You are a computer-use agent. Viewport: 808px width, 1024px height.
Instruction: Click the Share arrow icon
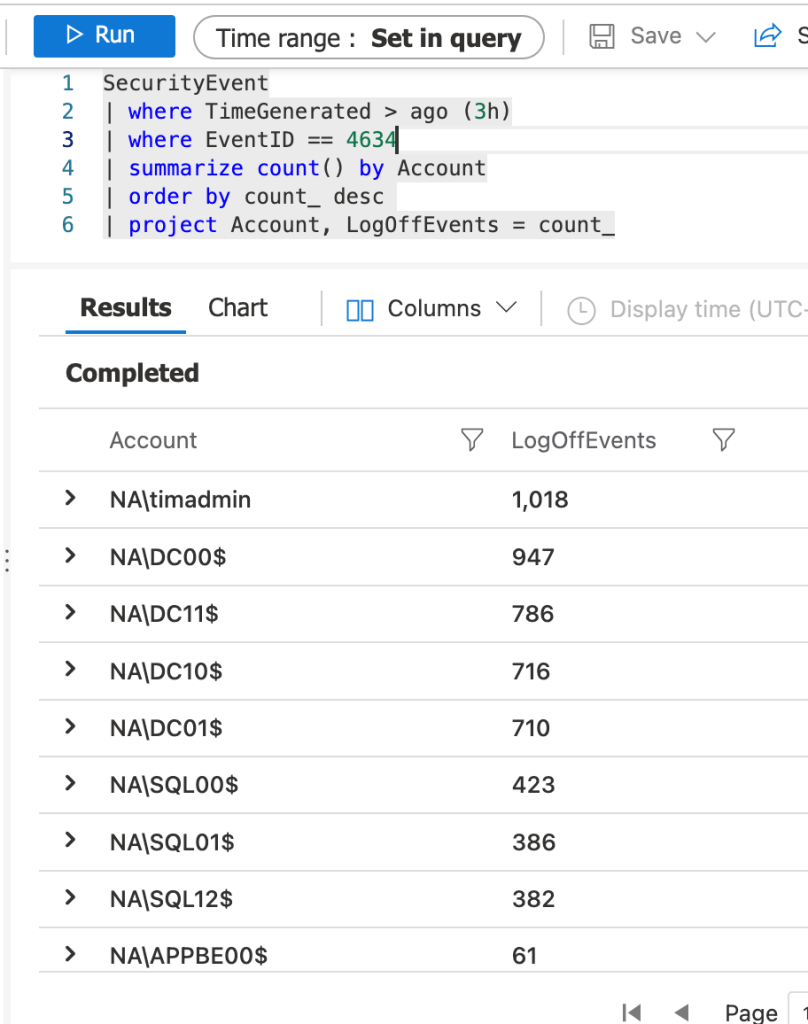pos(767,37)
